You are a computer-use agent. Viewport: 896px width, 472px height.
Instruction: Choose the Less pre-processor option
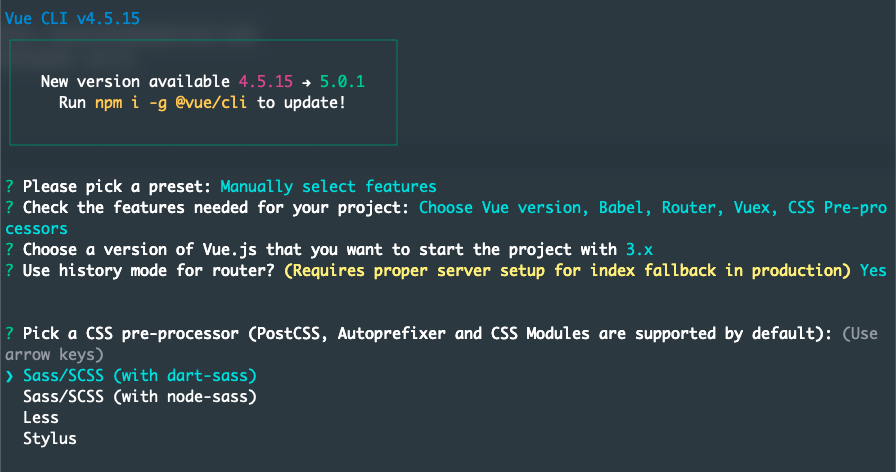(40, 418)
